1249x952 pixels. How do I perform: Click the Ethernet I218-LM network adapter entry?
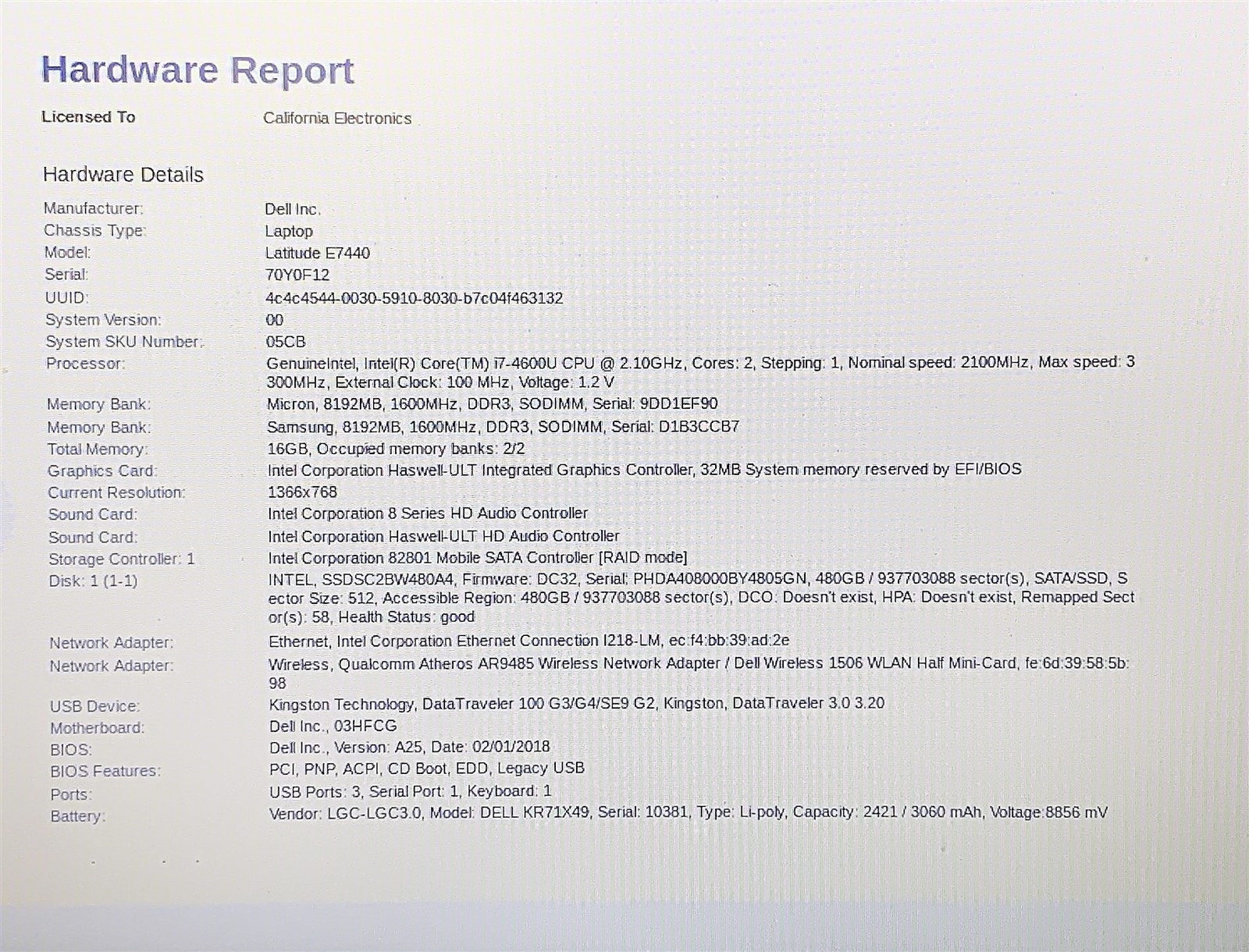(528, 641)
